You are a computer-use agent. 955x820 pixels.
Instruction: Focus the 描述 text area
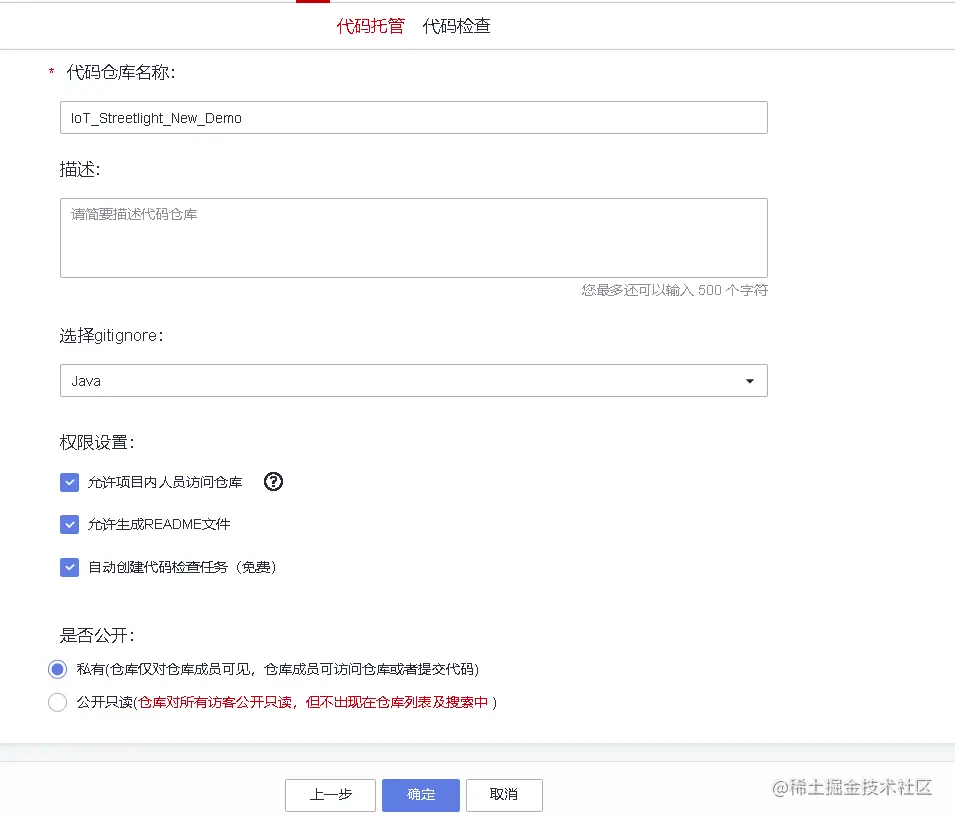(414, 238)
